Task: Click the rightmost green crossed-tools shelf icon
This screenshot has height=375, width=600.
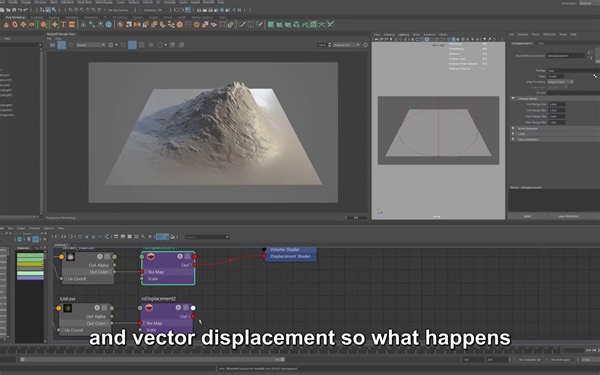Action: pos(331,24)
